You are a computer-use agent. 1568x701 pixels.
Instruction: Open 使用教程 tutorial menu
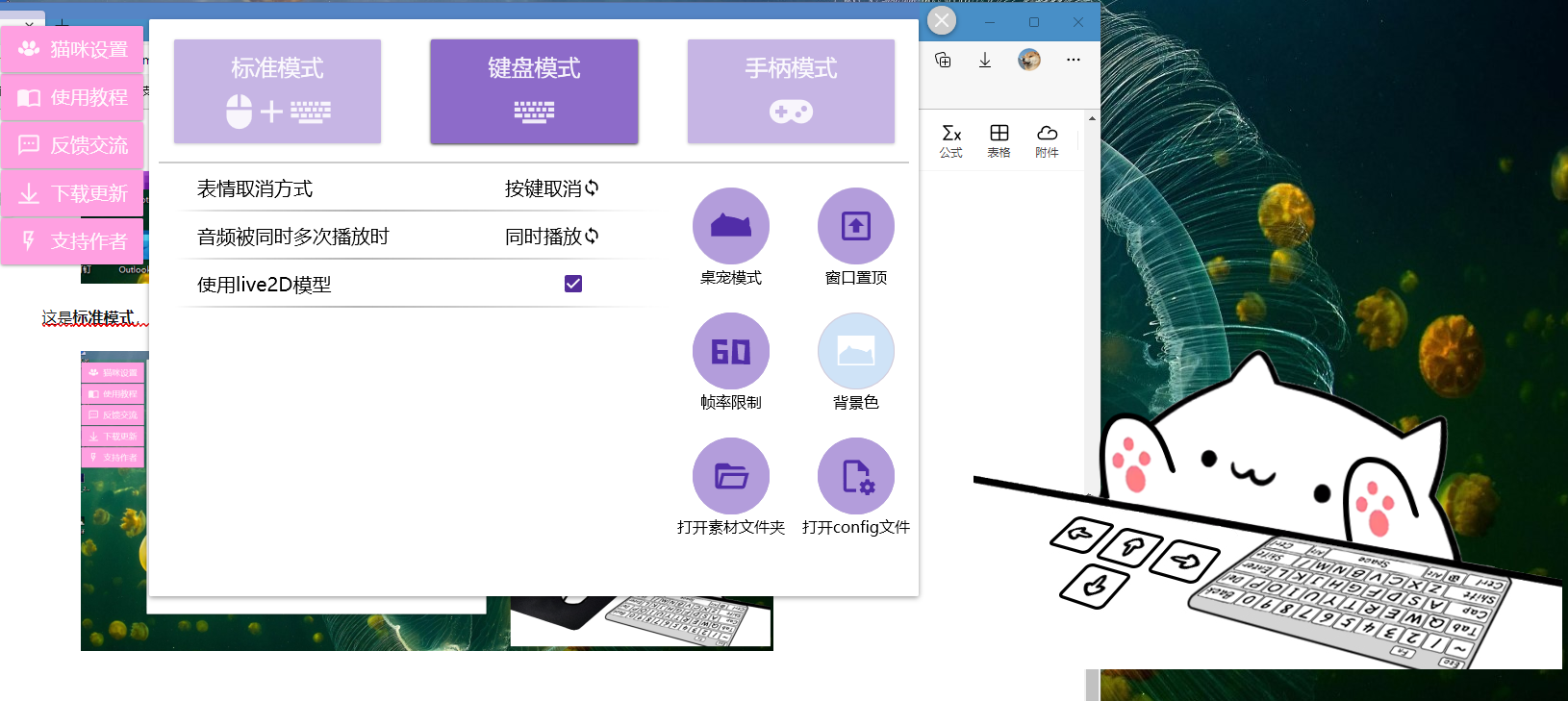click(x=73, y=97)
